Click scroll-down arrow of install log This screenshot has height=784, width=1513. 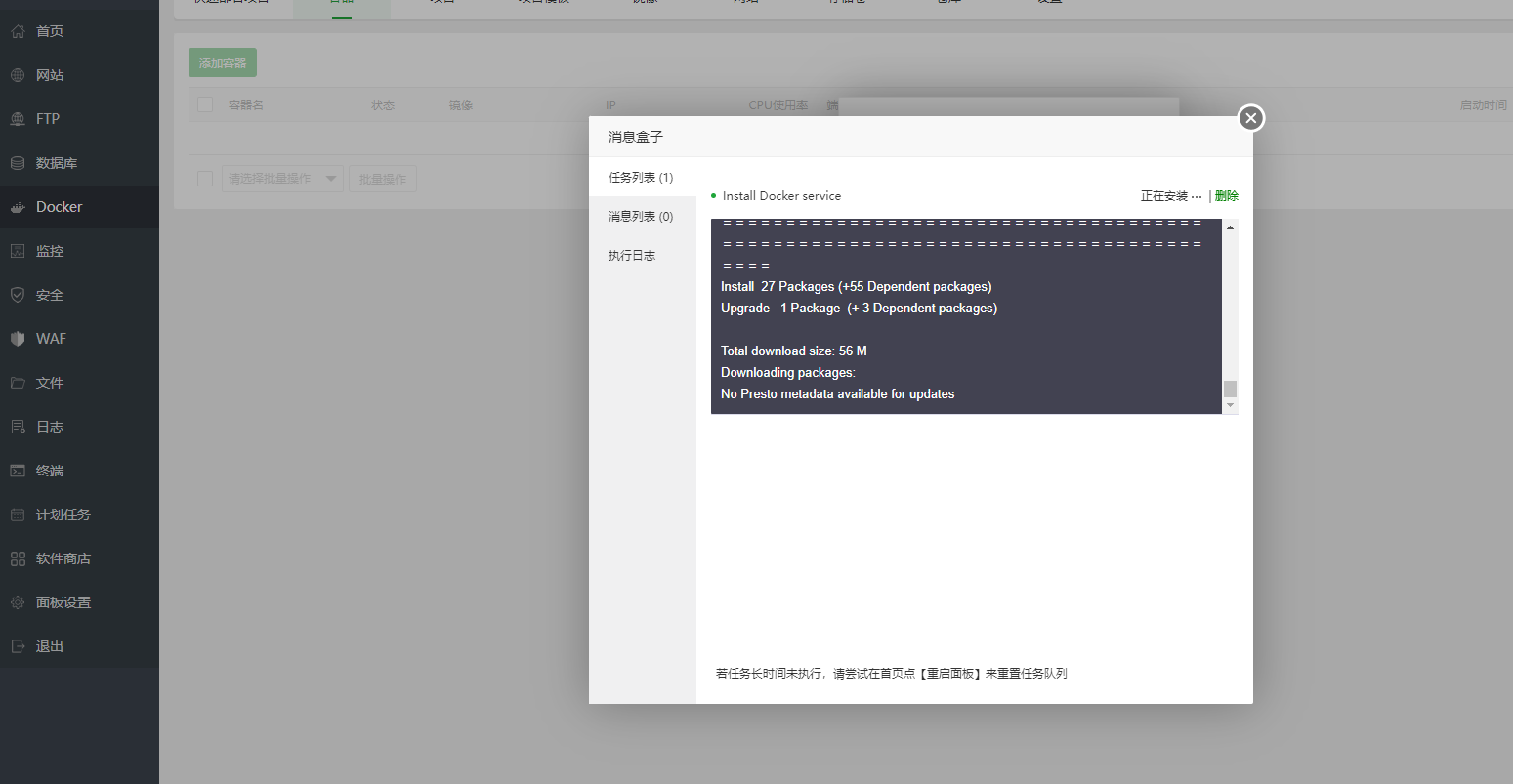tap(1230, 405)
